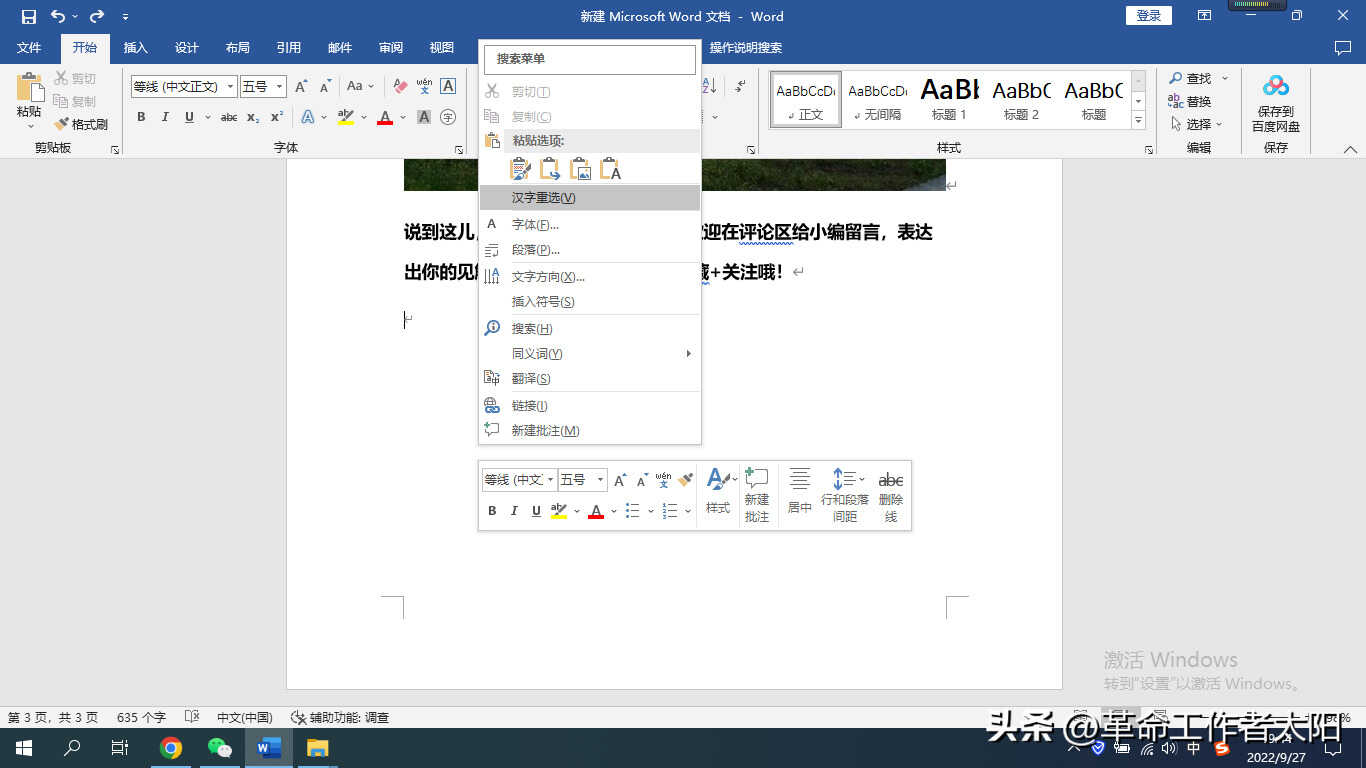Choose Picture paste option icon

[580, 169]
